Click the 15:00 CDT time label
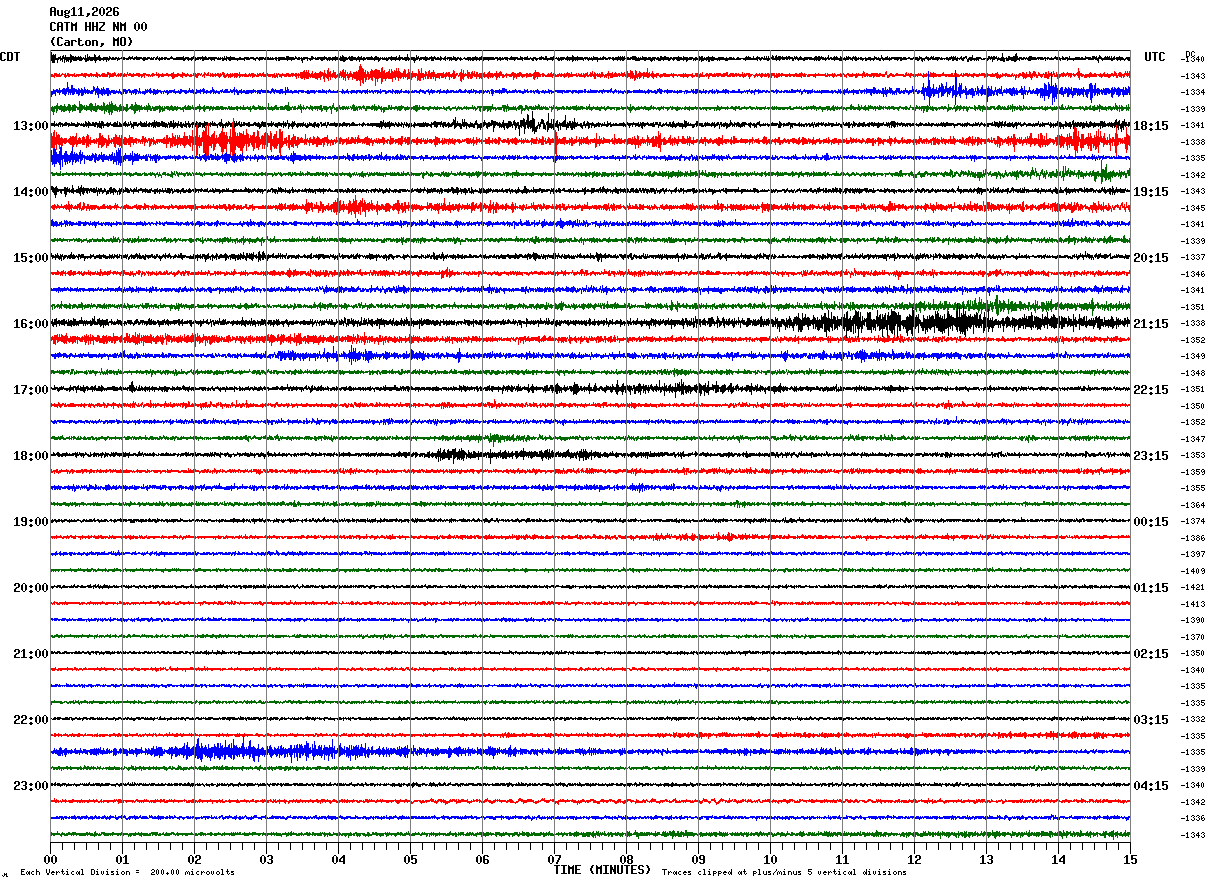Viewport: 1210px width, 886px height. (x=31, y=257)
